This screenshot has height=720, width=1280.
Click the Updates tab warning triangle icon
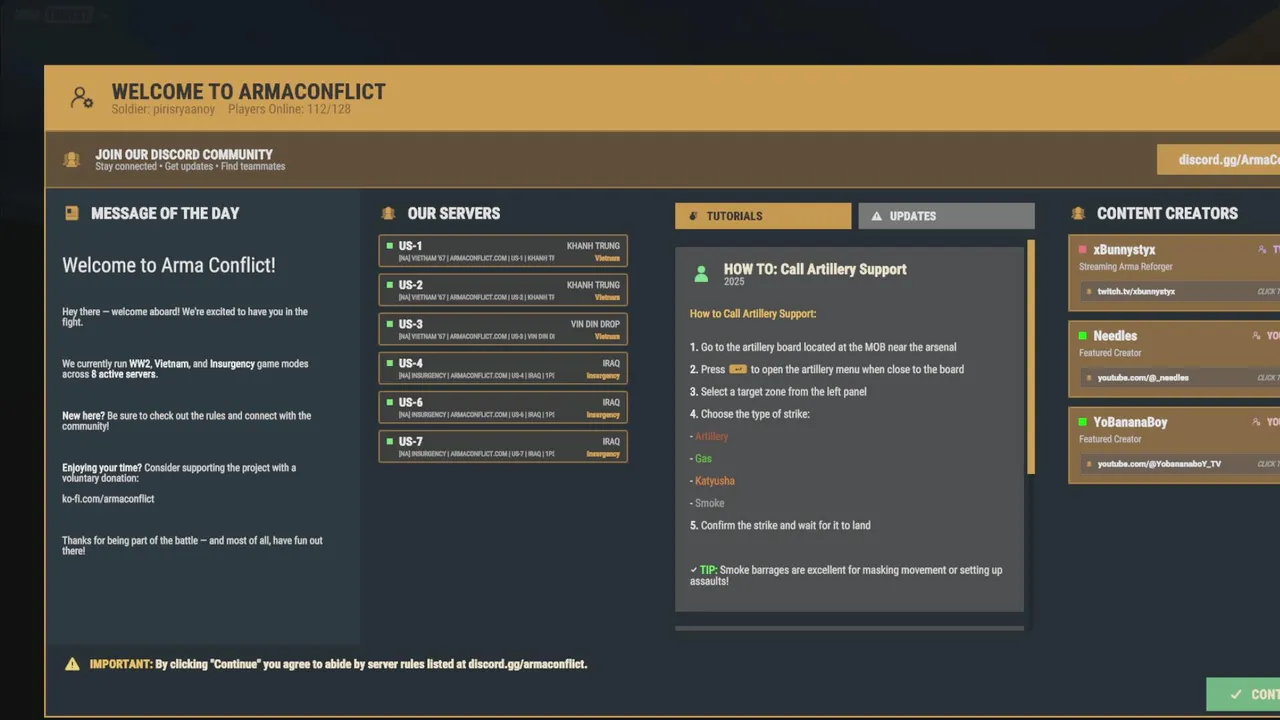[x=877, y=216]
